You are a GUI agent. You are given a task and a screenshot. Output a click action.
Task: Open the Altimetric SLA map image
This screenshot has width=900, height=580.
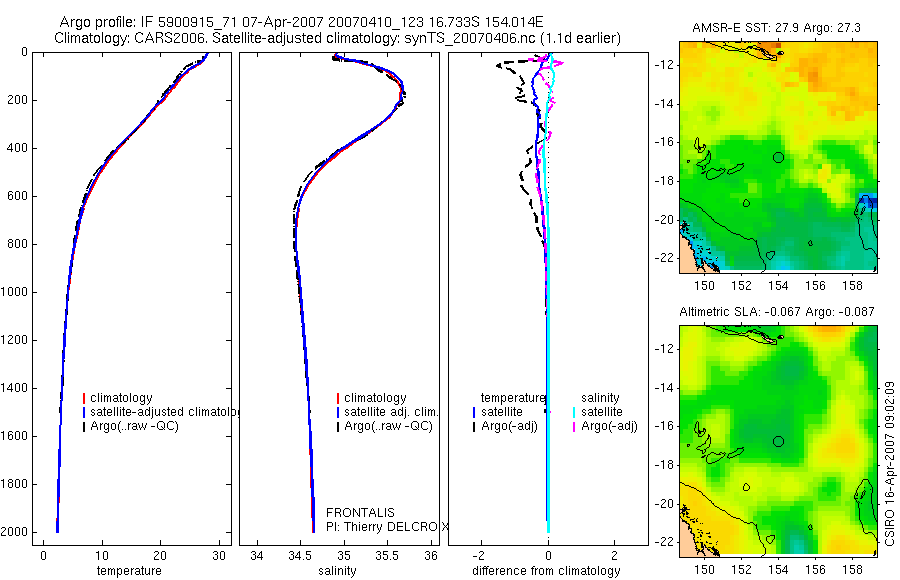pyautogui.click(x=778, y=440)
